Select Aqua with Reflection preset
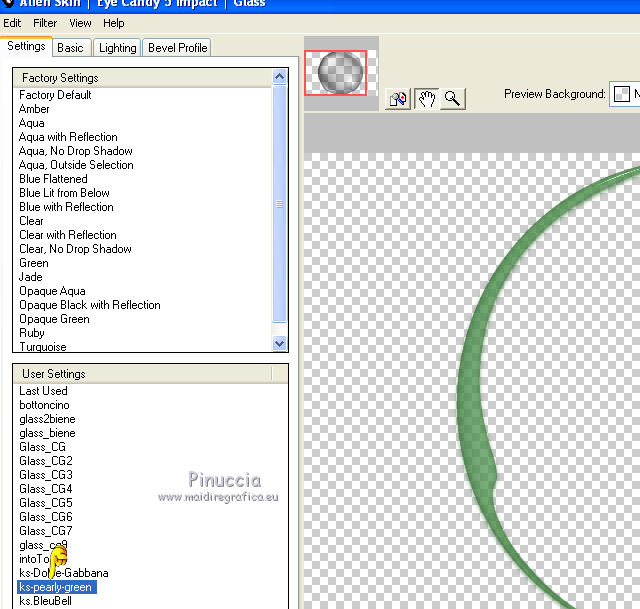The height and width of the screenshot is (609, 640). 68,137
